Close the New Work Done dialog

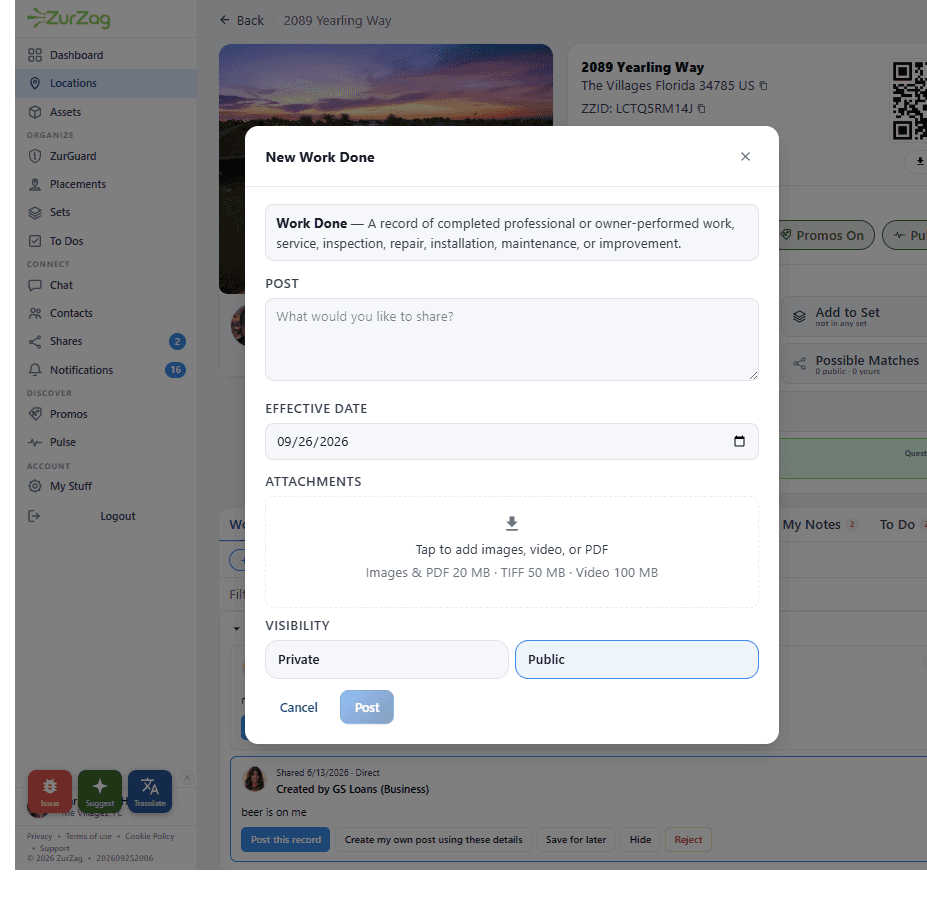[x=746, y=157]
